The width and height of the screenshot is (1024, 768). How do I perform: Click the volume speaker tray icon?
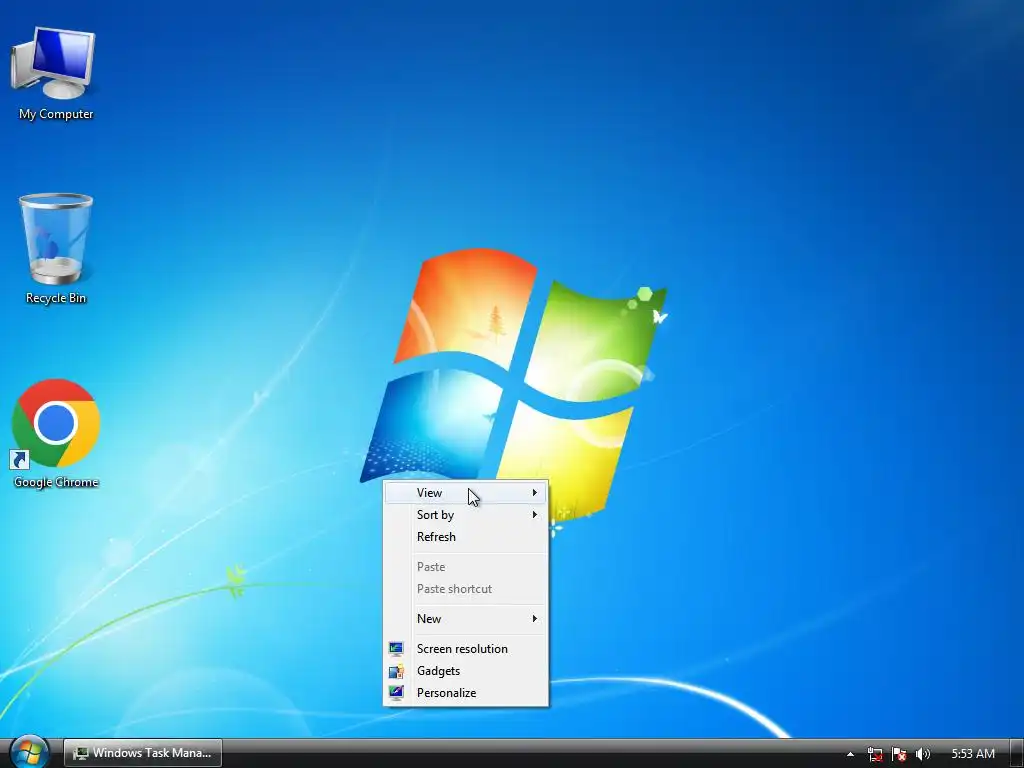(923, 754)
